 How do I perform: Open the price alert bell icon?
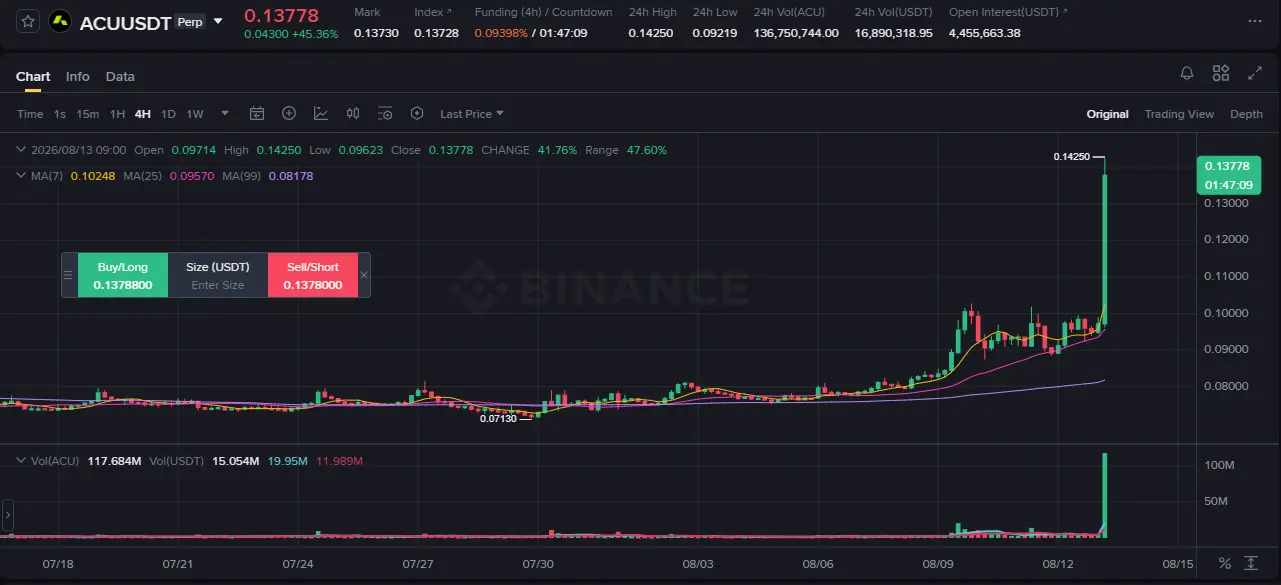[x=1187, y=73]
